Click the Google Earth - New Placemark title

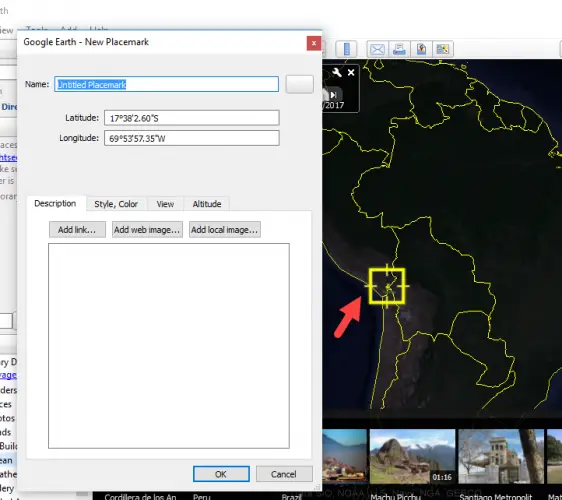click(x=86, y=42)
